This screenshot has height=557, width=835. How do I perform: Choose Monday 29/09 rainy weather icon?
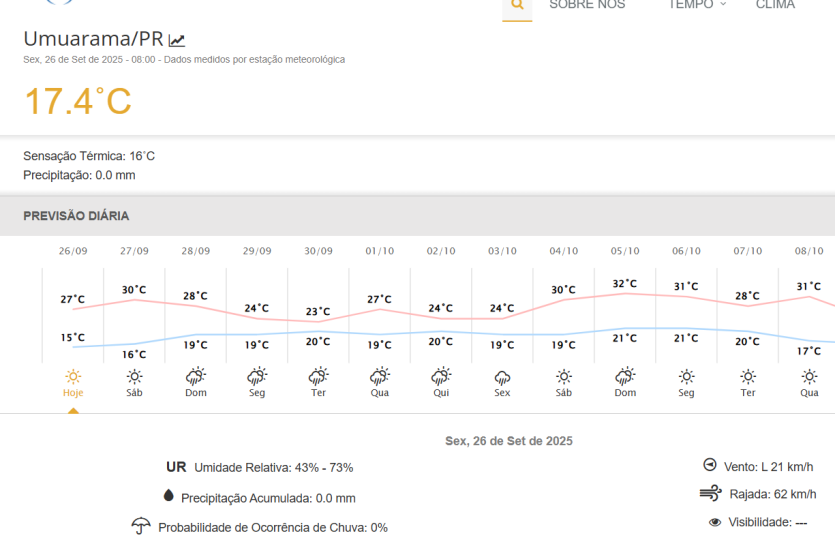coord(257,377)
